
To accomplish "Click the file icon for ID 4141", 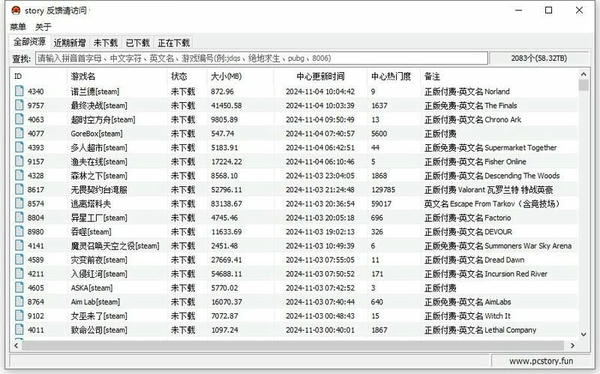I will pyautogui.click(x=19, y=245).
